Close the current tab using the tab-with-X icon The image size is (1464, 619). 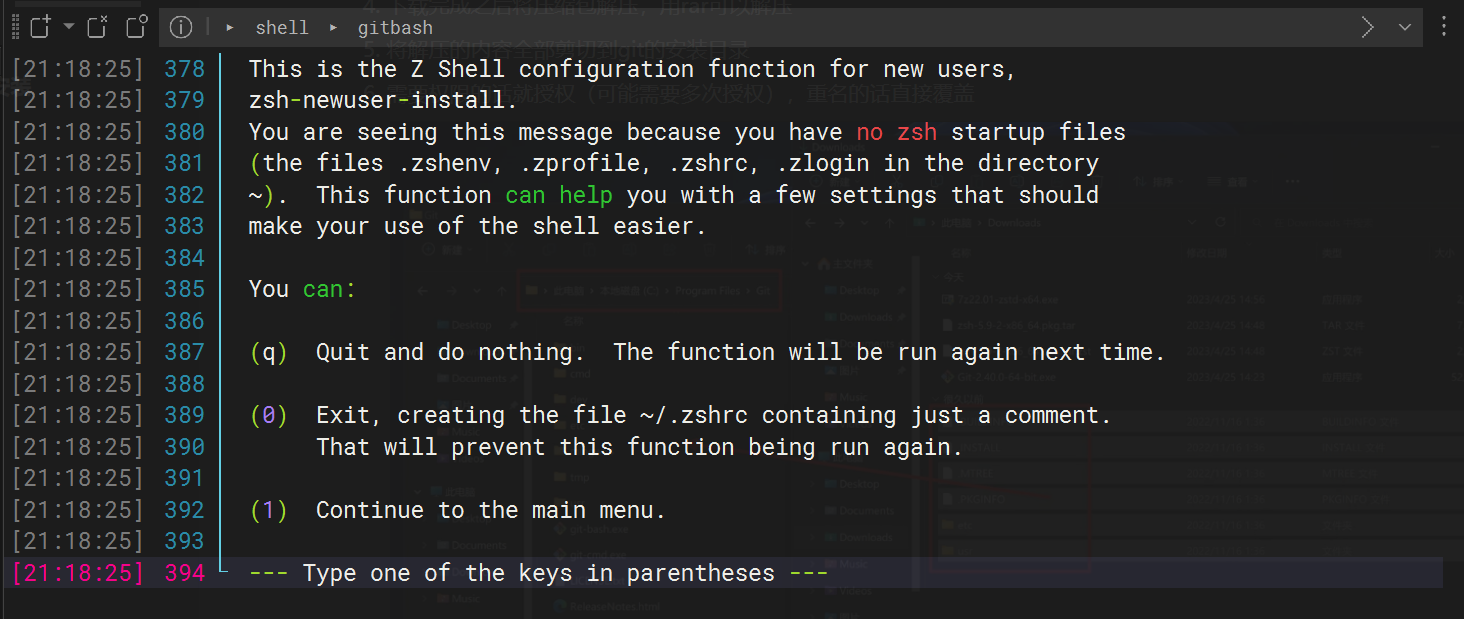coord(97,27)
